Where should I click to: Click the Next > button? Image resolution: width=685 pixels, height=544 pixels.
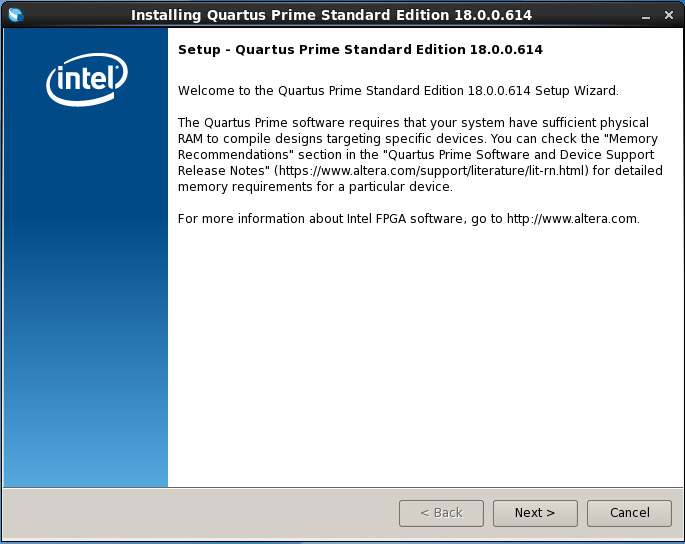pyautogui.click(x=535, y=513)
